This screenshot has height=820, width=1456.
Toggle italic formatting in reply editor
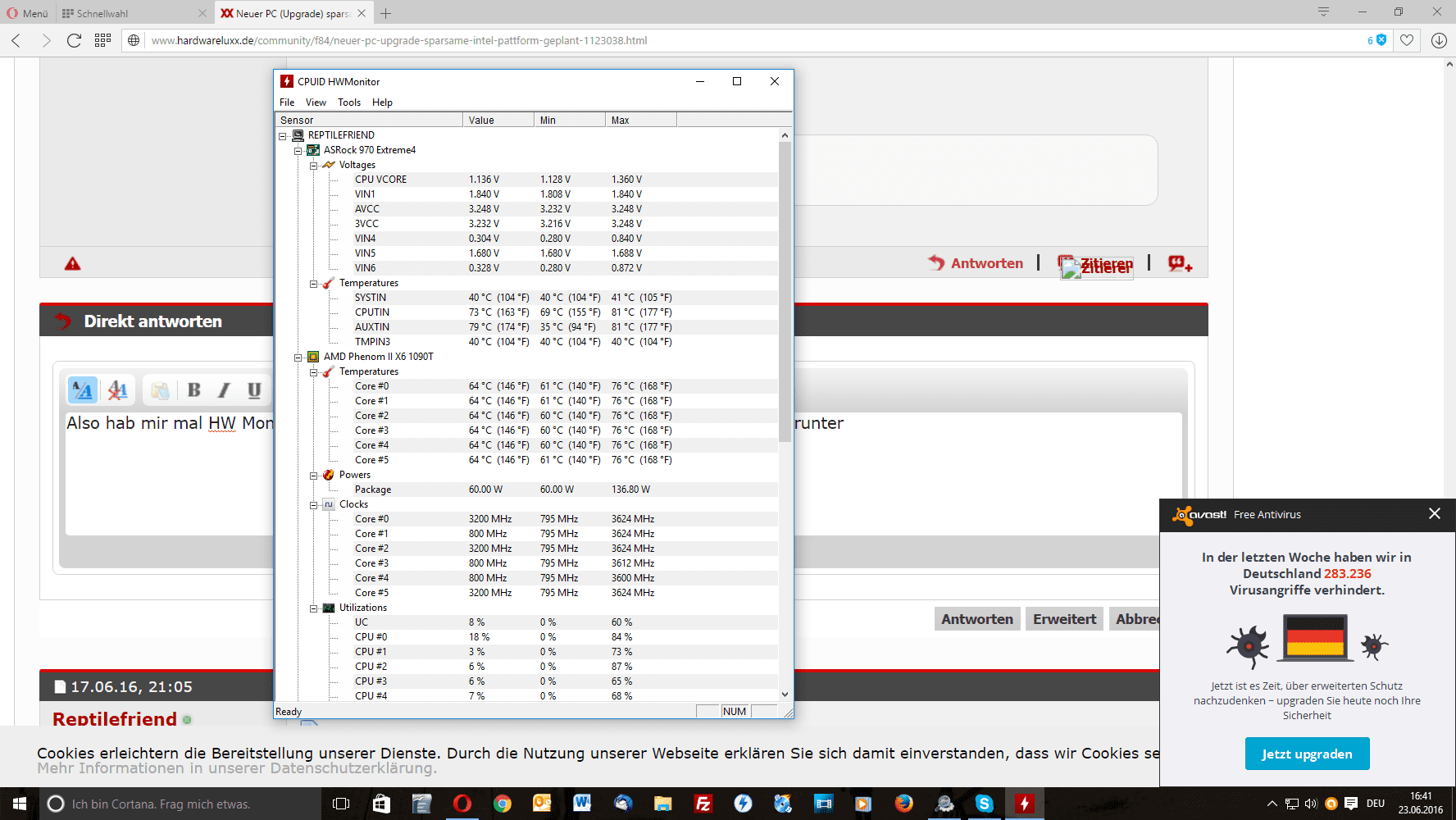[224, 390]
